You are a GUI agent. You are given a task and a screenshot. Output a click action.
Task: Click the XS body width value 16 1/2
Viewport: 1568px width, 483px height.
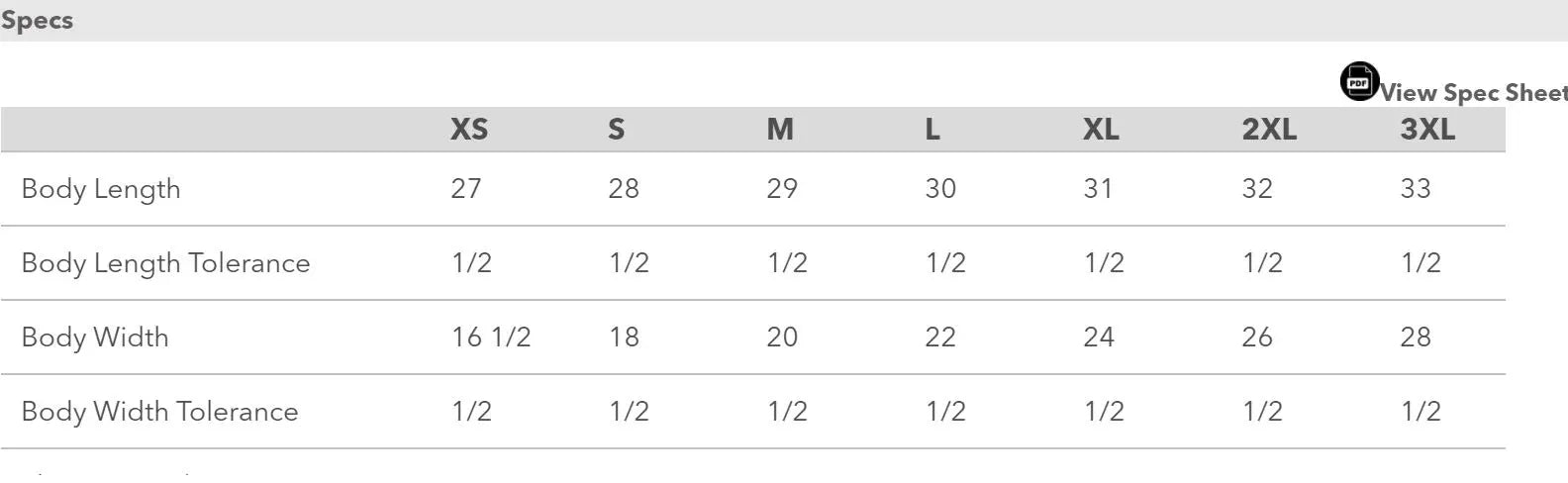pos(491,338)
